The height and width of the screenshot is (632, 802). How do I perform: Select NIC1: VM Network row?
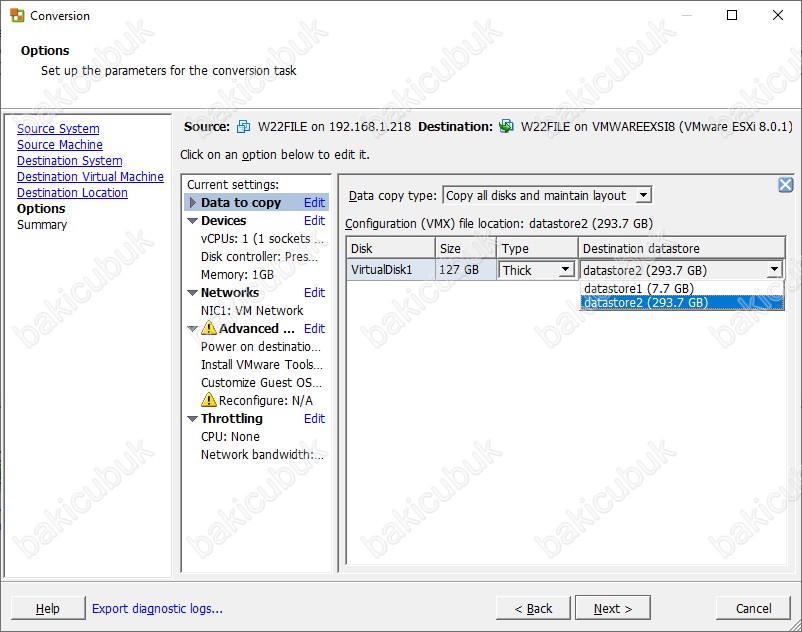click(x=252, y=310)
